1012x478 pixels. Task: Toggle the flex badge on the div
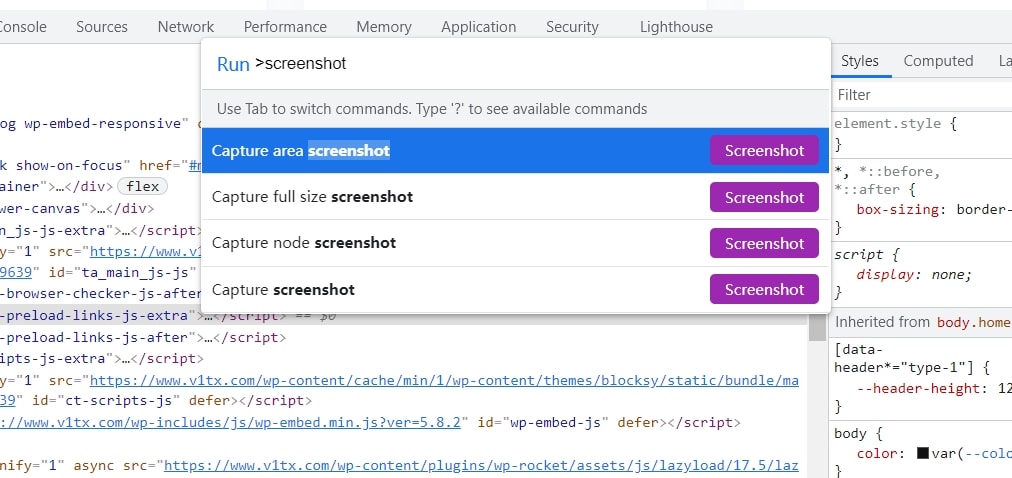point(142,186)
